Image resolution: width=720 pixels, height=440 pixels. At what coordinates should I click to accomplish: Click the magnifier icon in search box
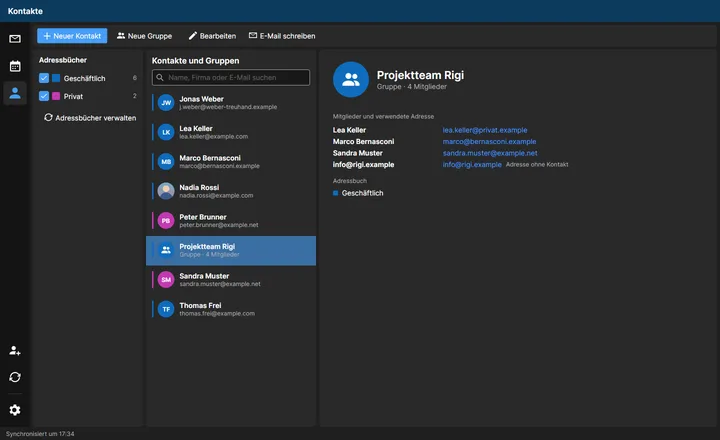160,78
